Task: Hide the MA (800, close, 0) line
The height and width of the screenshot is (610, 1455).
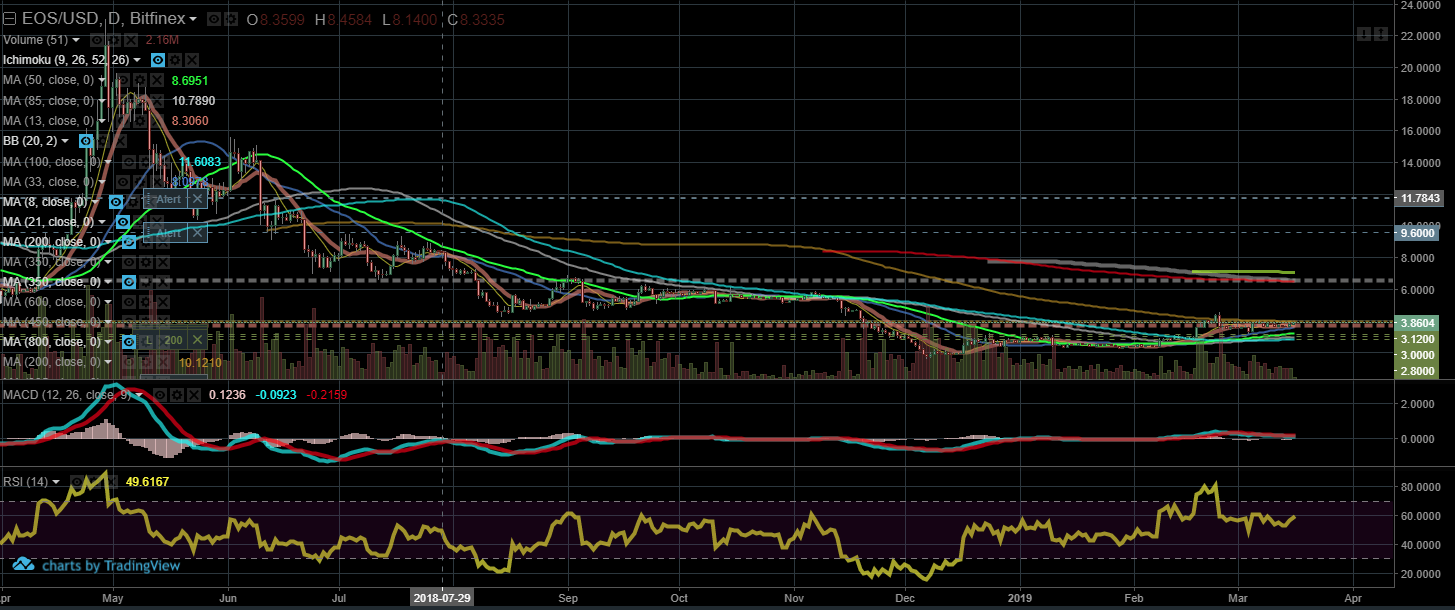Action: pyautogui.click(x=129, y=341)
